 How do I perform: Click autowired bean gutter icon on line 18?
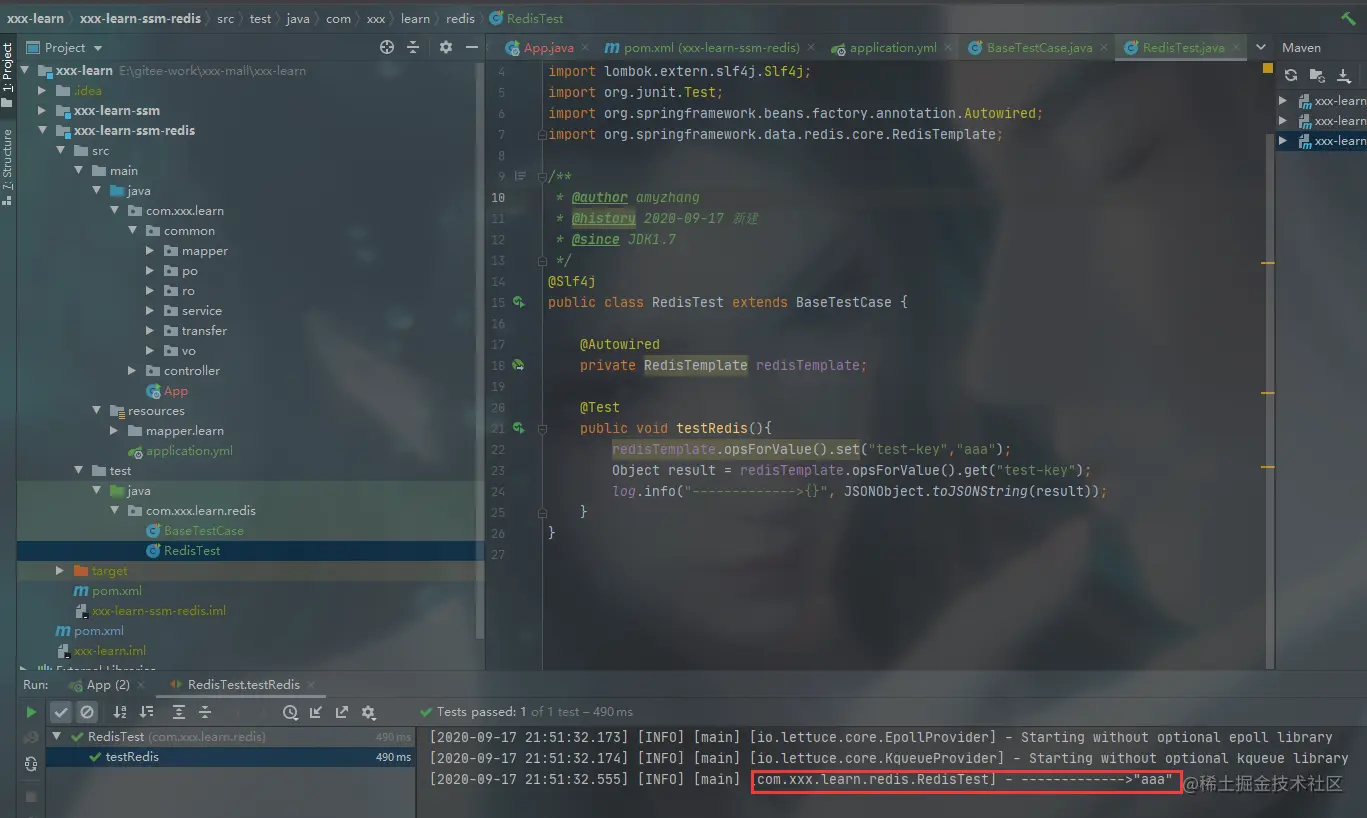click(x=518, y=365)
